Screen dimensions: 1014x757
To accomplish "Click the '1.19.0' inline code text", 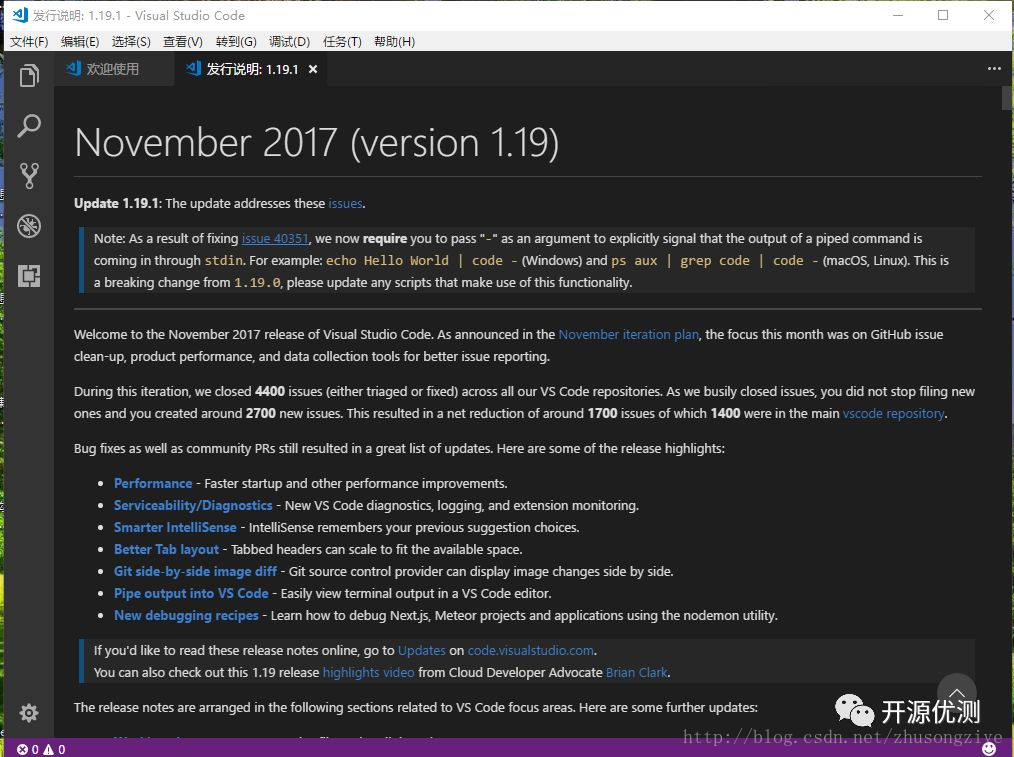I will pyautogui.click(x=257, y=283).
